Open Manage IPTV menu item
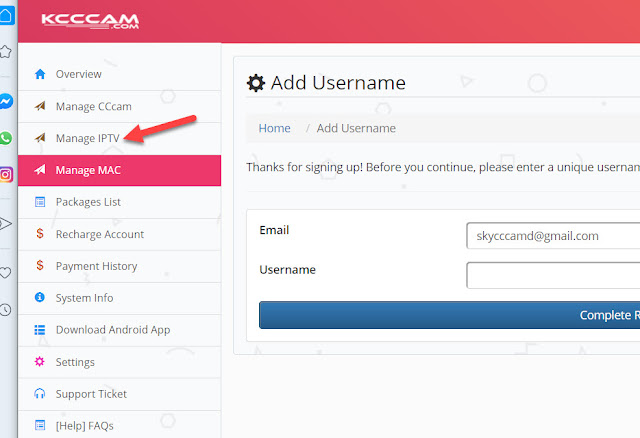Image resolution: width=640 pixels, height=438 pixels. [87, 138]
